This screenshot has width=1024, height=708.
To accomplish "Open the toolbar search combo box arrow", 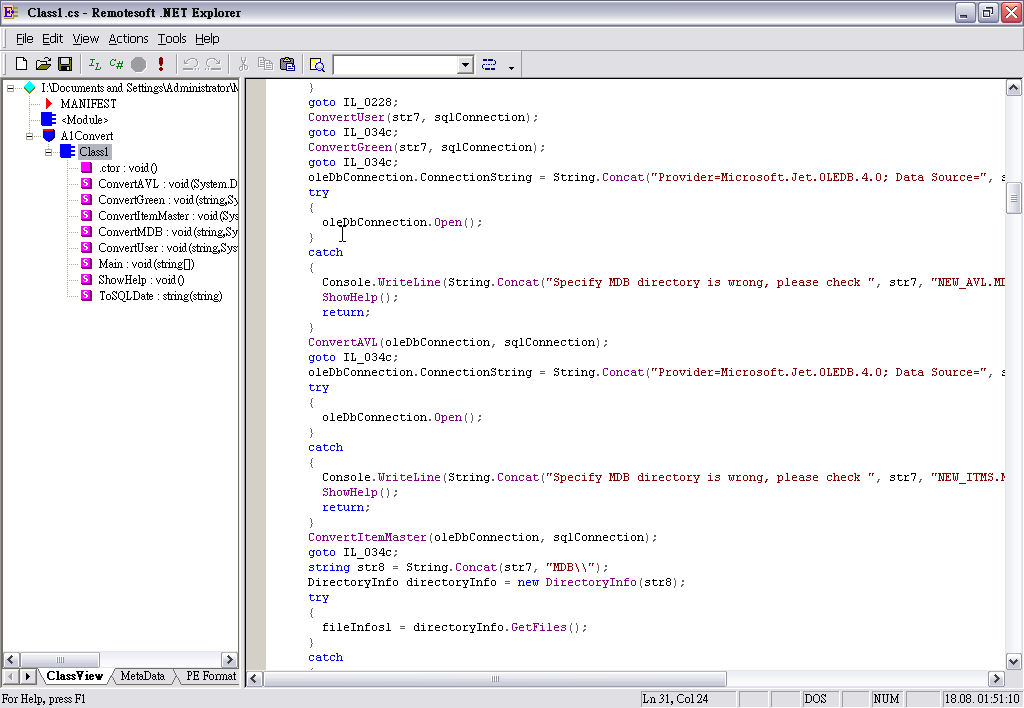I will coord(465,65).
